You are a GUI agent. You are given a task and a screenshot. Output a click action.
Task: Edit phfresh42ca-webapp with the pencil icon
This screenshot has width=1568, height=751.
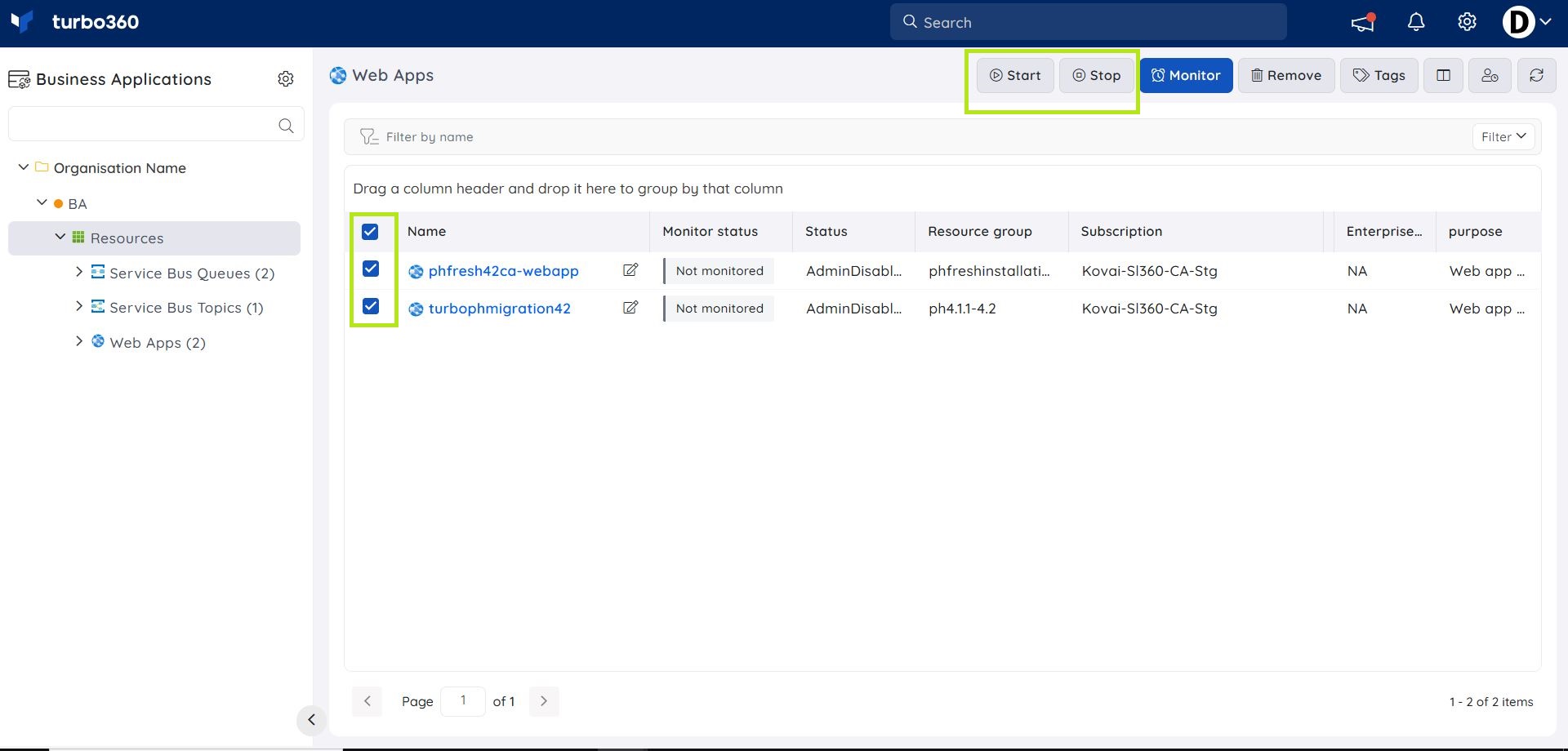click(630, 270)
